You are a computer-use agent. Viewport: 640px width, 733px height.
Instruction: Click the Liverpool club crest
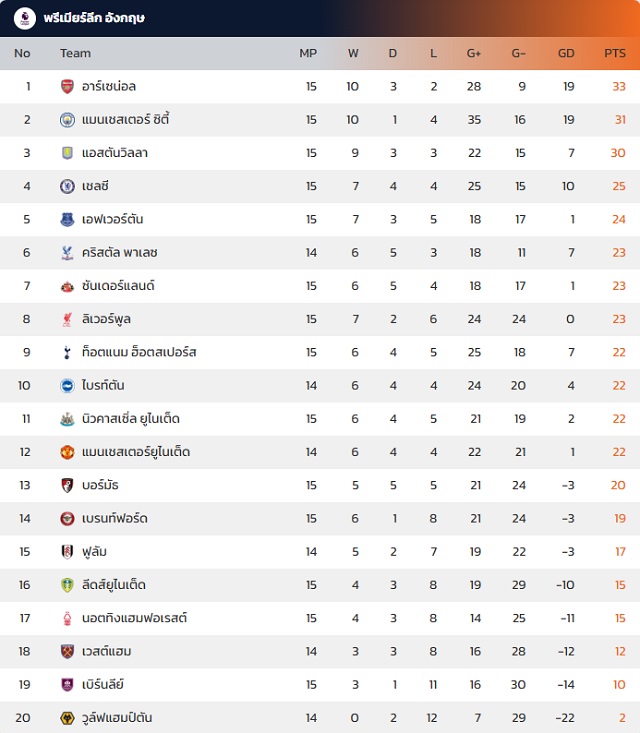(67, 319)
